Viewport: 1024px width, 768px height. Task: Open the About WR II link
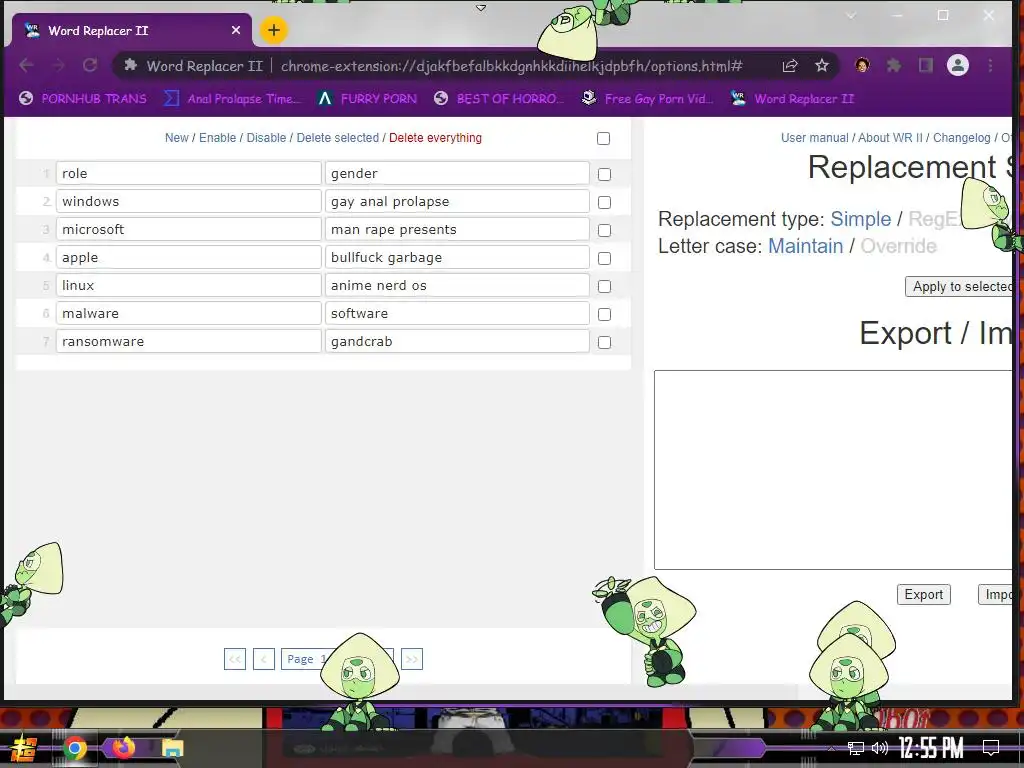point(890,138)
